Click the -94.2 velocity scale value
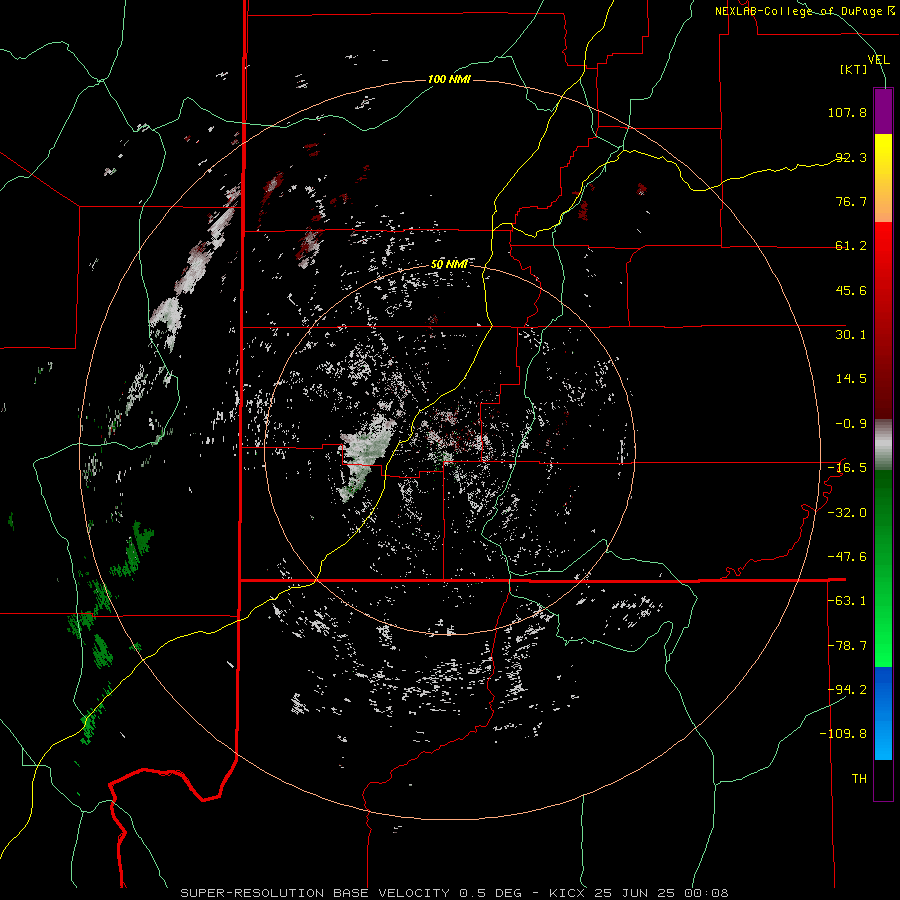Image resolution: width=900 pixels, height=900 pixels. pos(847,690)
